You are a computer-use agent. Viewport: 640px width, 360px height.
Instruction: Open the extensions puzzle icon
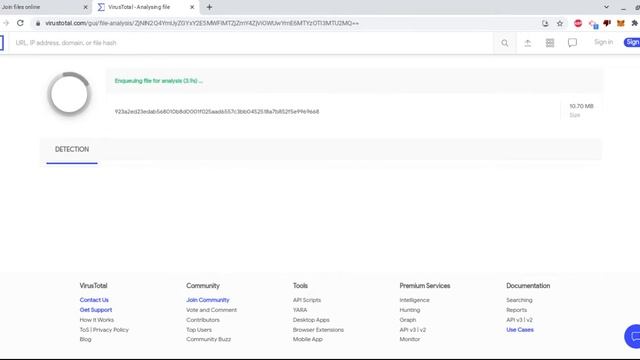635,24
